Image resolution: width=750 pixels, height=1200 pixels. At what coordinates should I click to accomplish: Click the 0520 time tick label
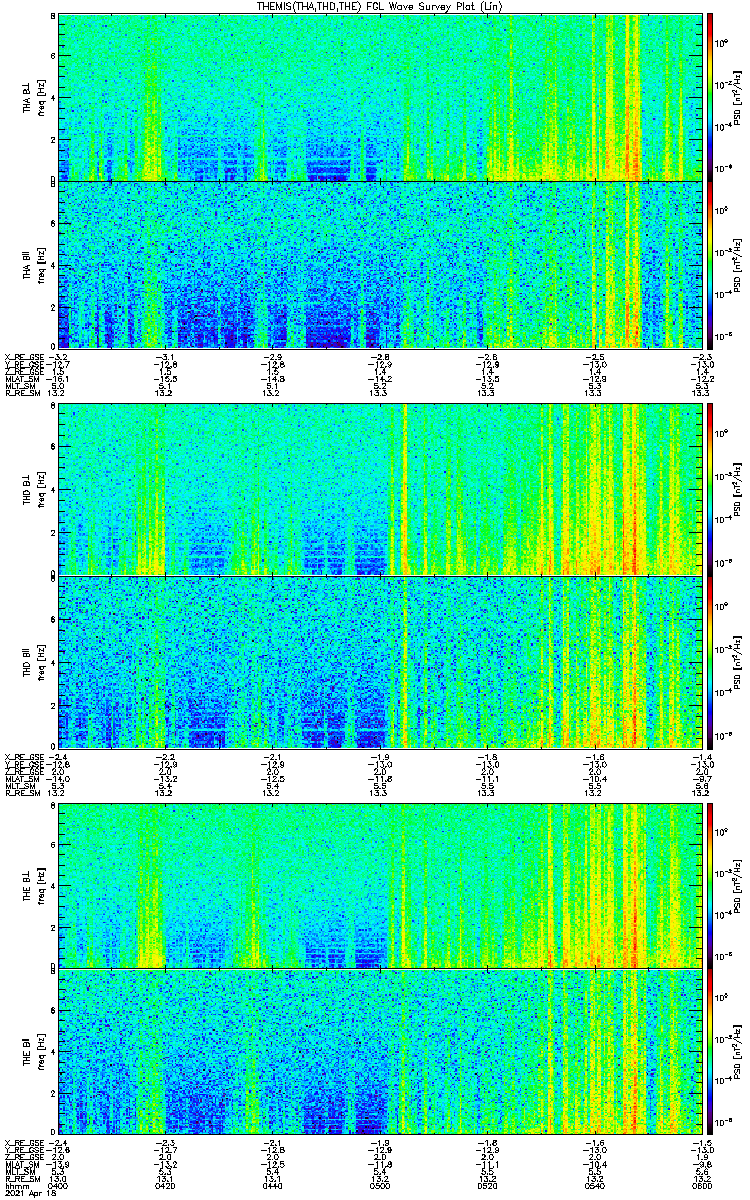[x=487, y=1185]
